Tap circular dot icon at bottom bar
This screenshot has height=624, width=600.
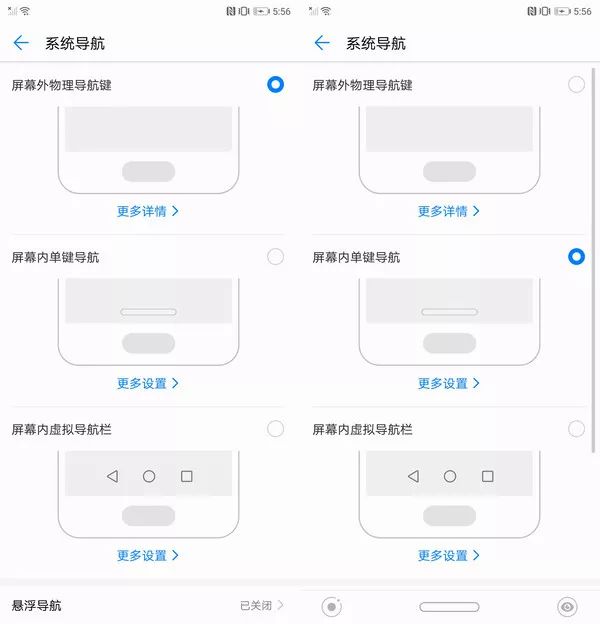pyautogui.click(x=331, y=607)
